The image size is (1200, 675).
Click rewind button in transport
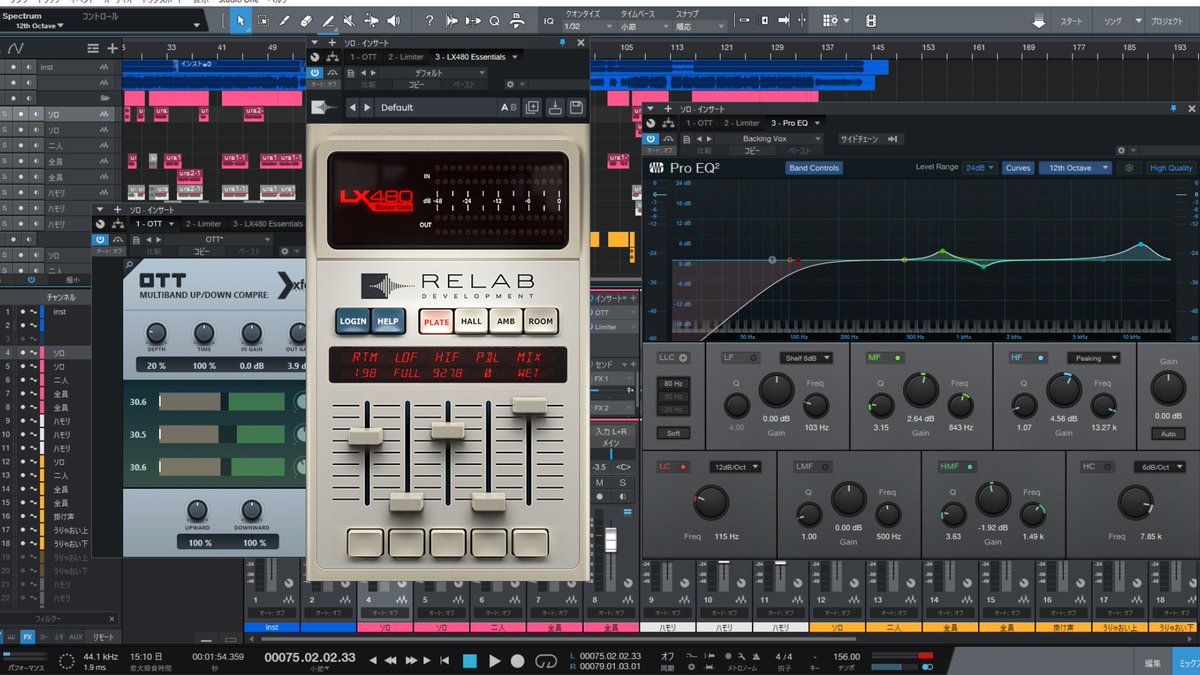(x=391, y=661)
